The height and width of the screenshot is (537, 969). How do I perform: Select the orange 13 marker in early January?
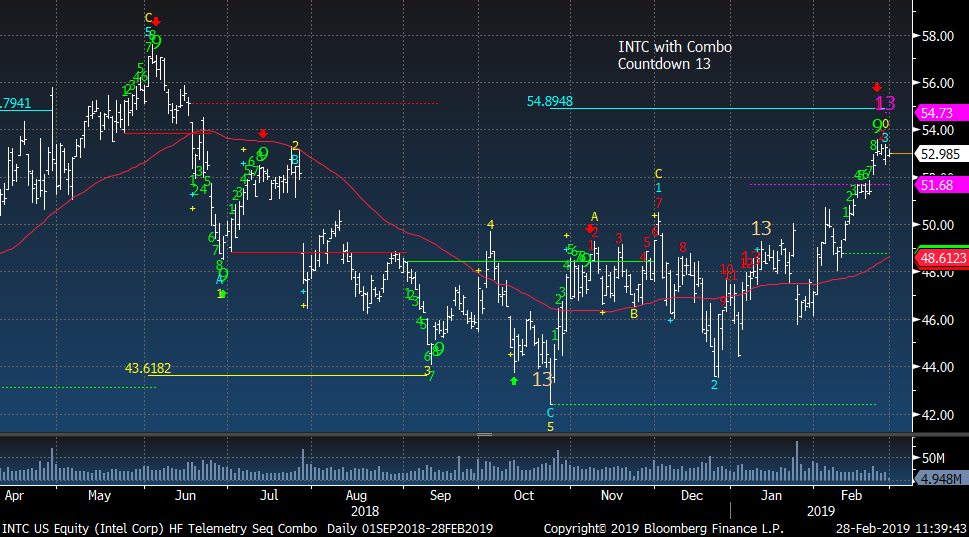click(x=761, y=229)
